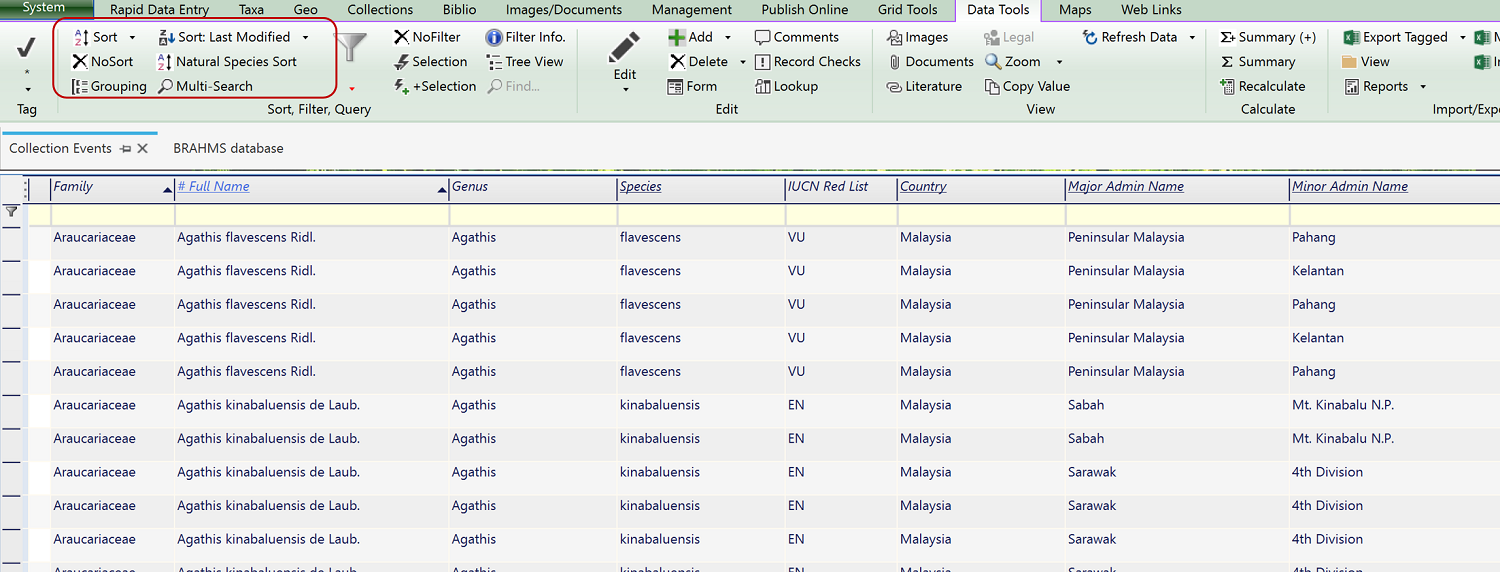The height and width of the screenshot is (572, 1500).
Task: Open the Tag dropdown arrow
Action: click(x=27, y=89)
